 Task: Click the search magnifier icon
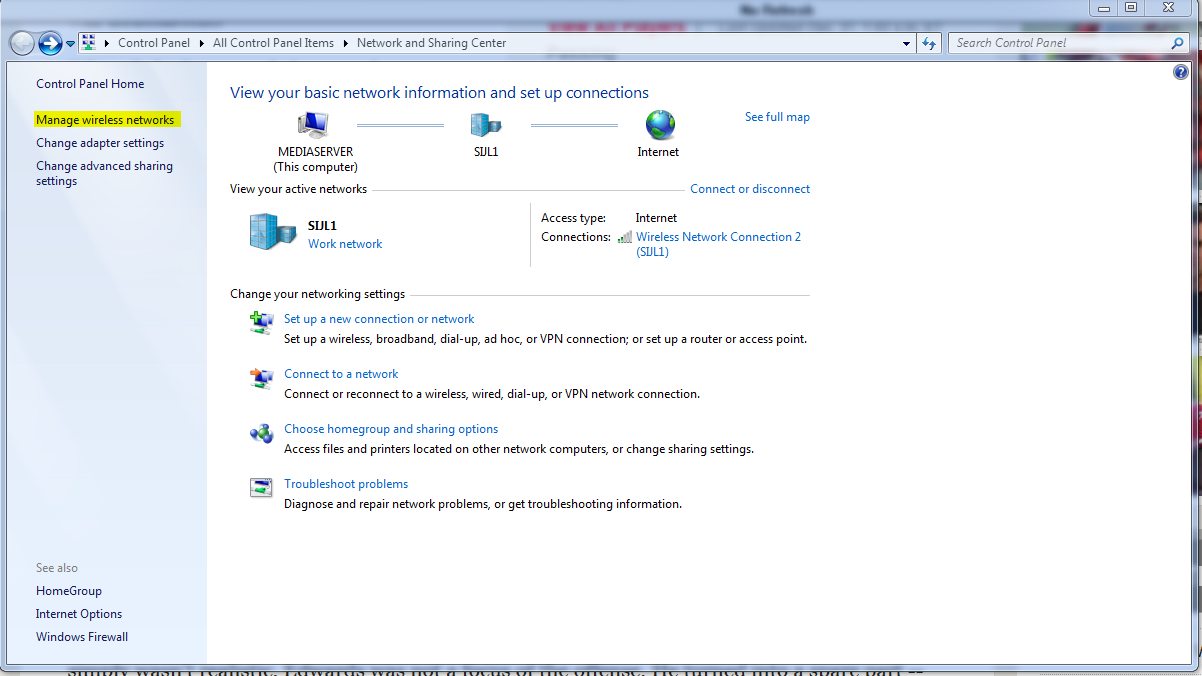1177,43
